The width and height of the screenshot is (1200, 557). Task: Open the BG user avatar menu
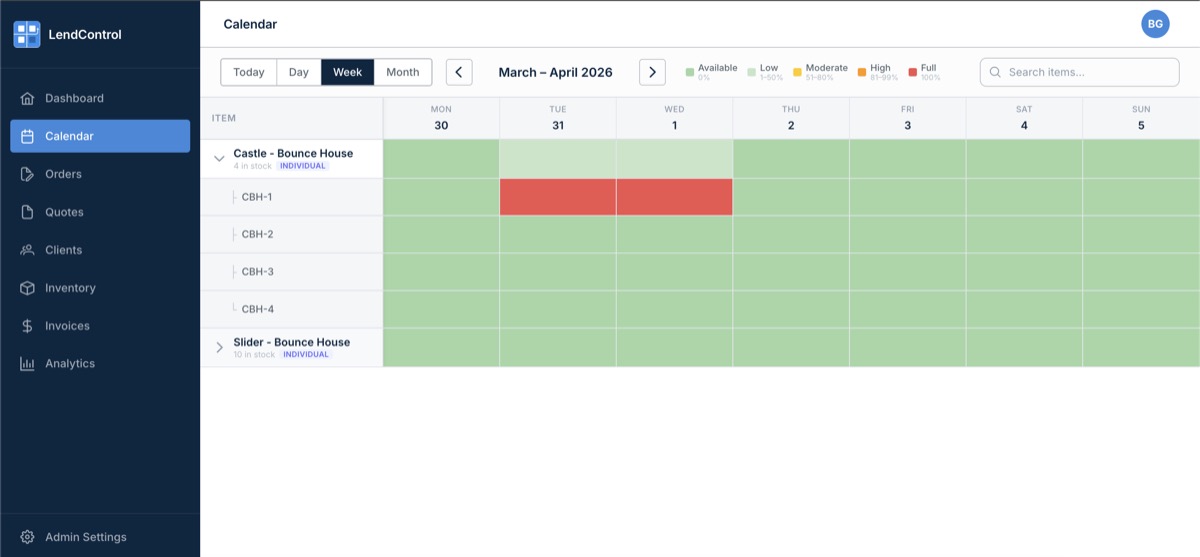[1155, 24]
